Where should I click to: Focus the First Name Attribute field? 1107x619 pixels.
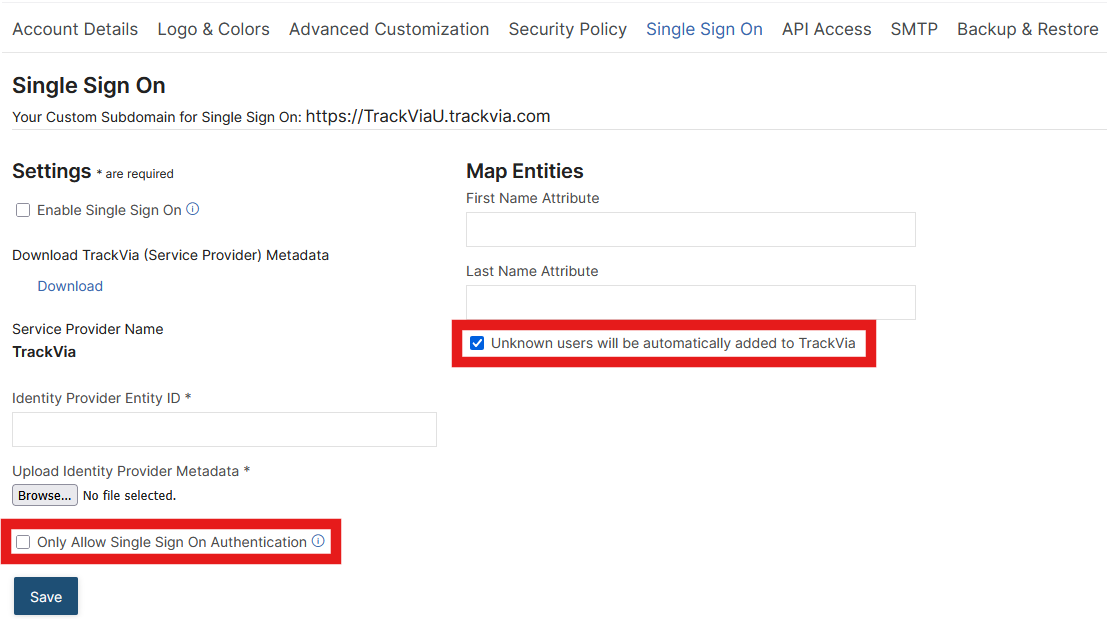click(690, 229)
